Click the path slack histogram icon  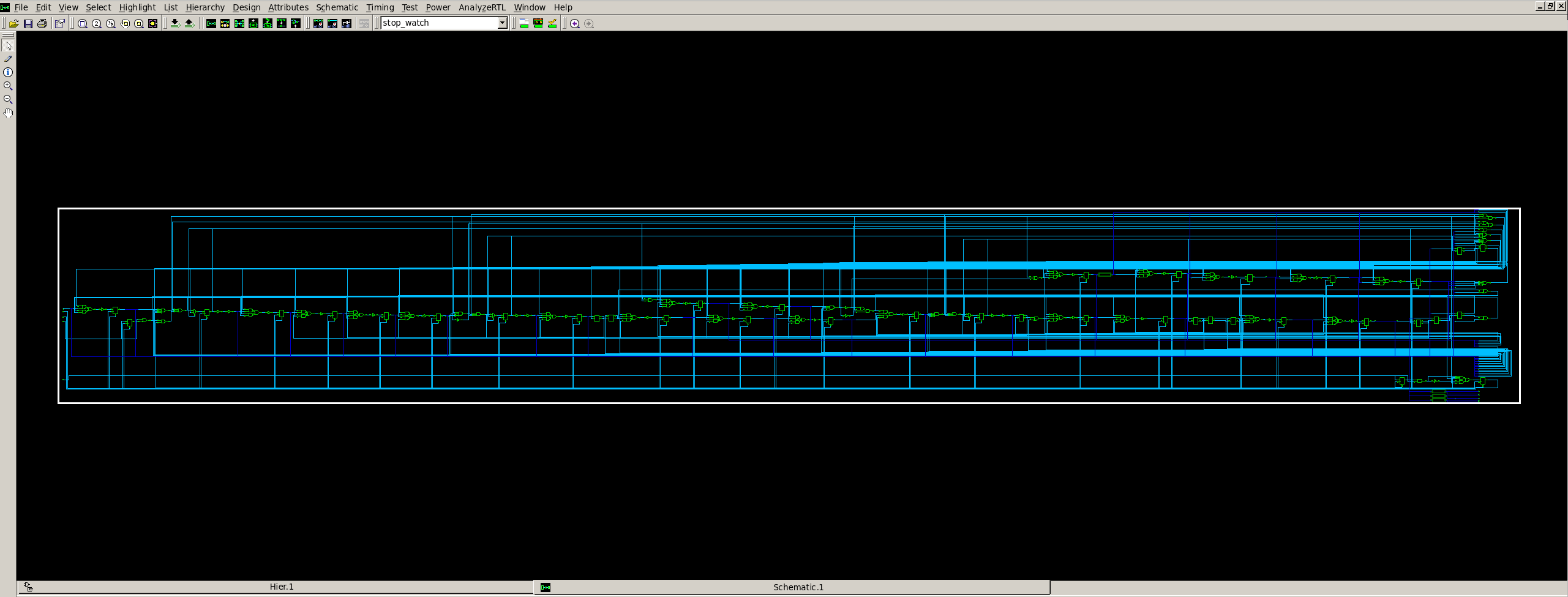pos(332,23)
